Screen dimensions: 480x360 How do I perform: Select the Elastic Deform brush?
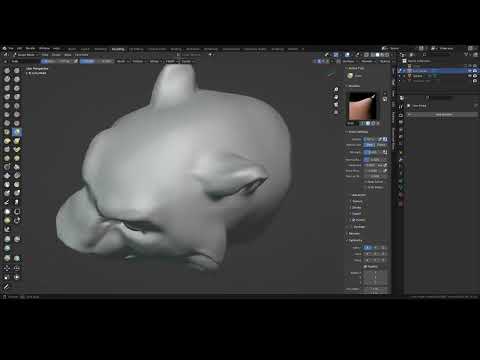pos(7,141)
